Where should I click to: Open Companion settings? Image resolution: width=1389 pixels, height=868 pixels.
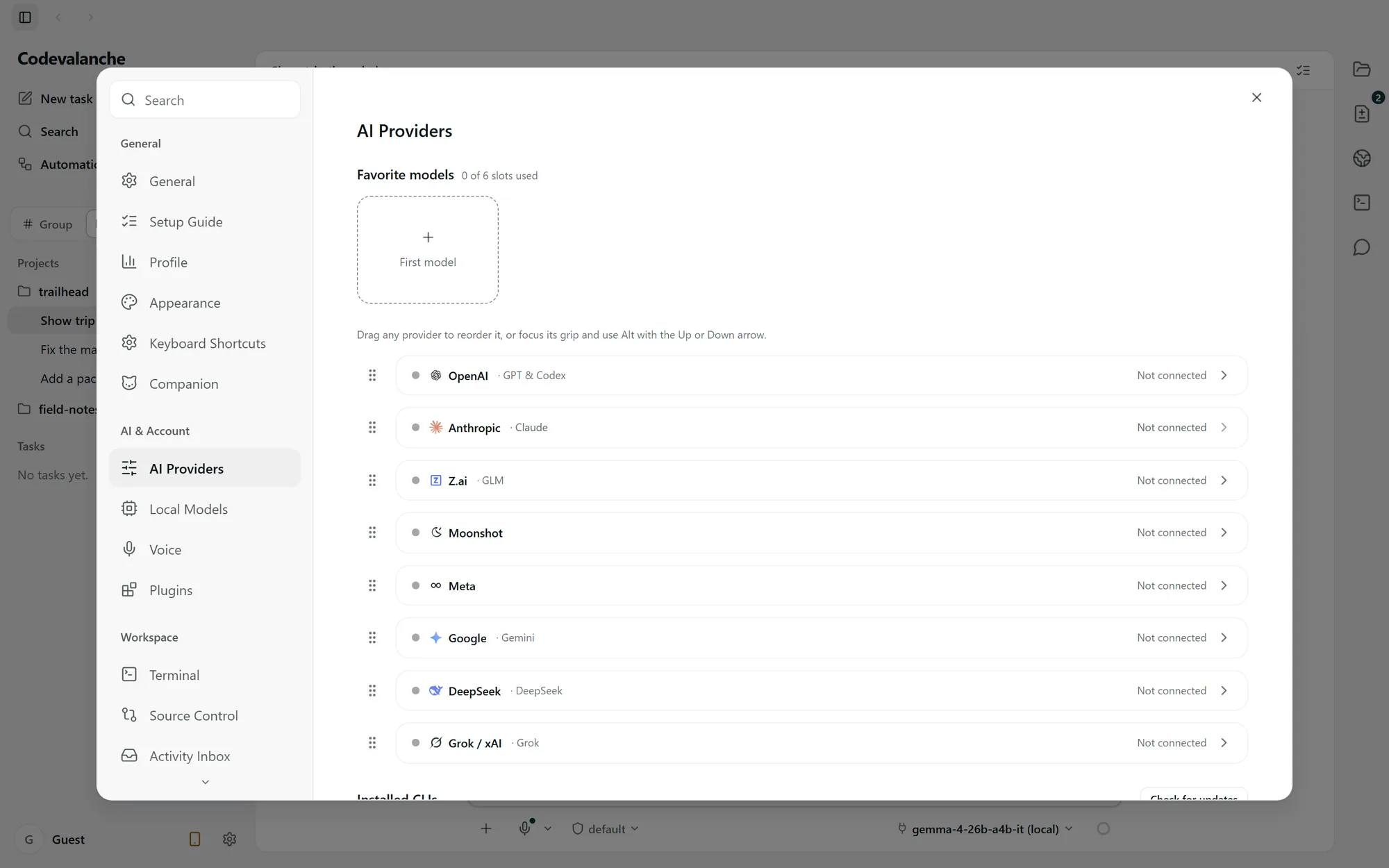(x=205, y=384)
